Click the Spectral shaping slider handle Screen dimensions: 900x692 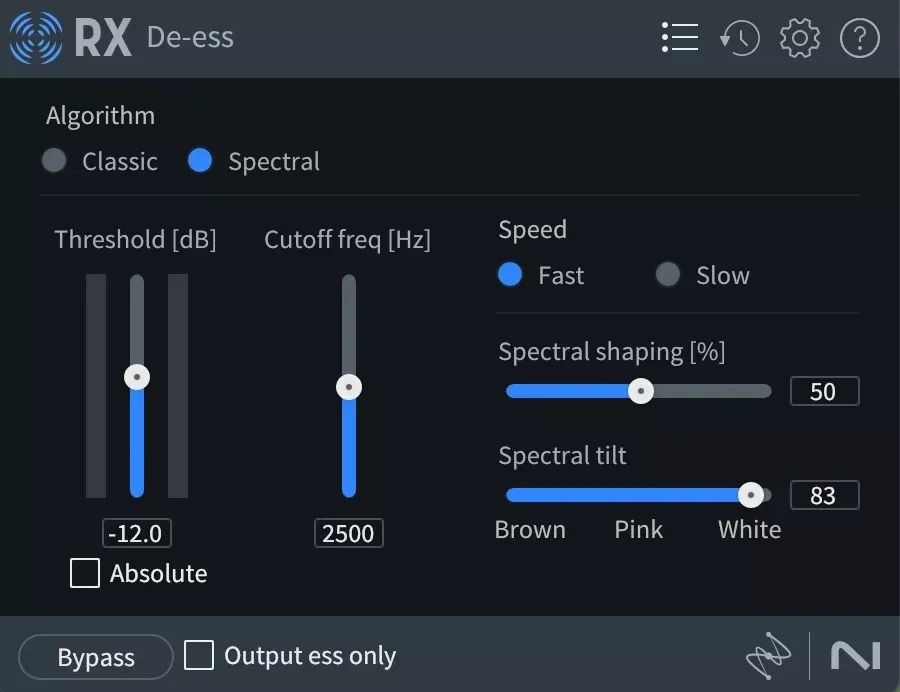641,391
